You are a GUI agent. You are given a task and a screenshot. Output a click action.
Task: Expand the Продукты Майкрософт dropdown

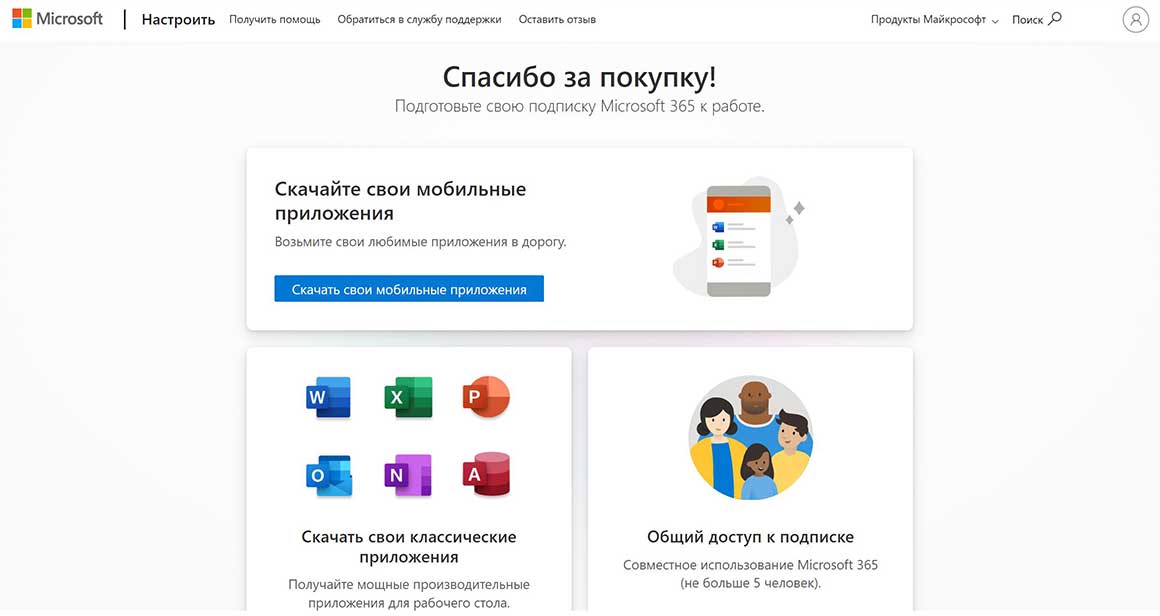[x=934, y=20]
